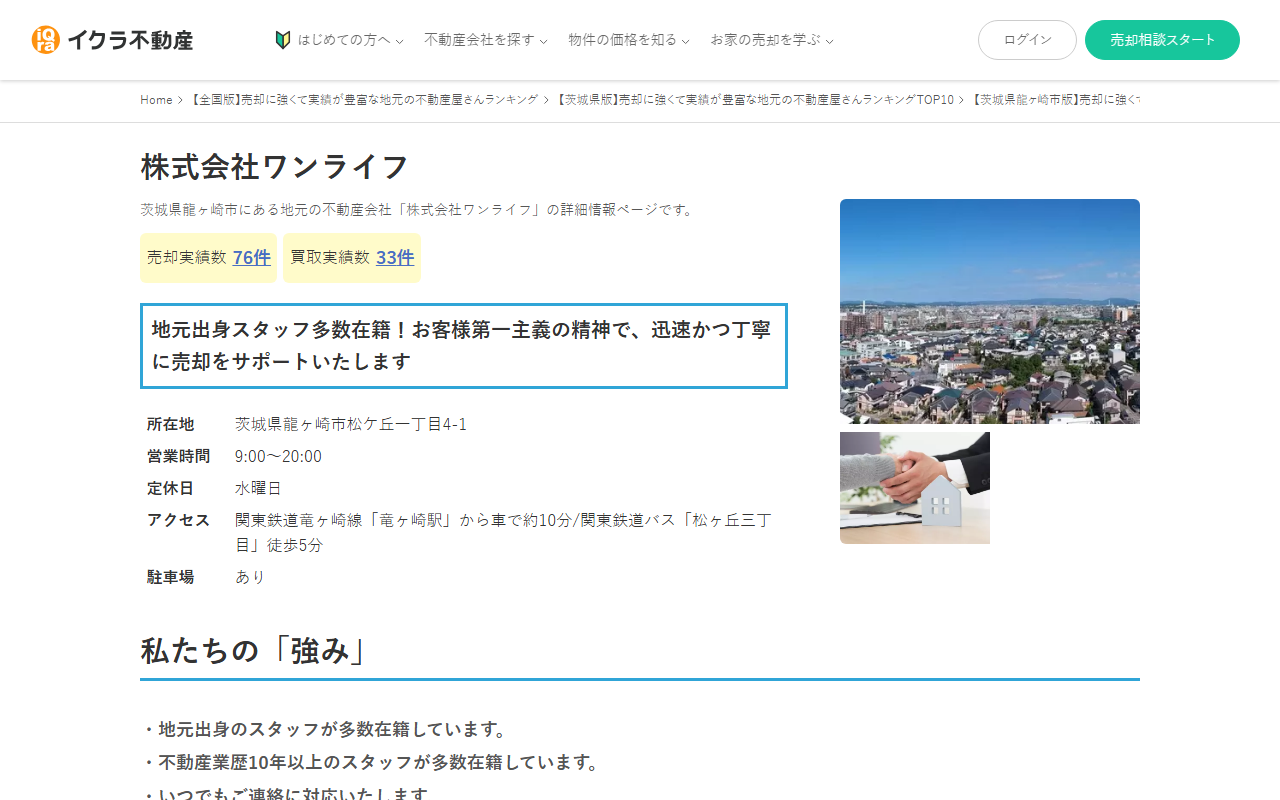The height and width of the screenshot is (800, 1280).
Task: Expand the お家の売却を学ぶ dropdown menu
Action: click(772, 40)
